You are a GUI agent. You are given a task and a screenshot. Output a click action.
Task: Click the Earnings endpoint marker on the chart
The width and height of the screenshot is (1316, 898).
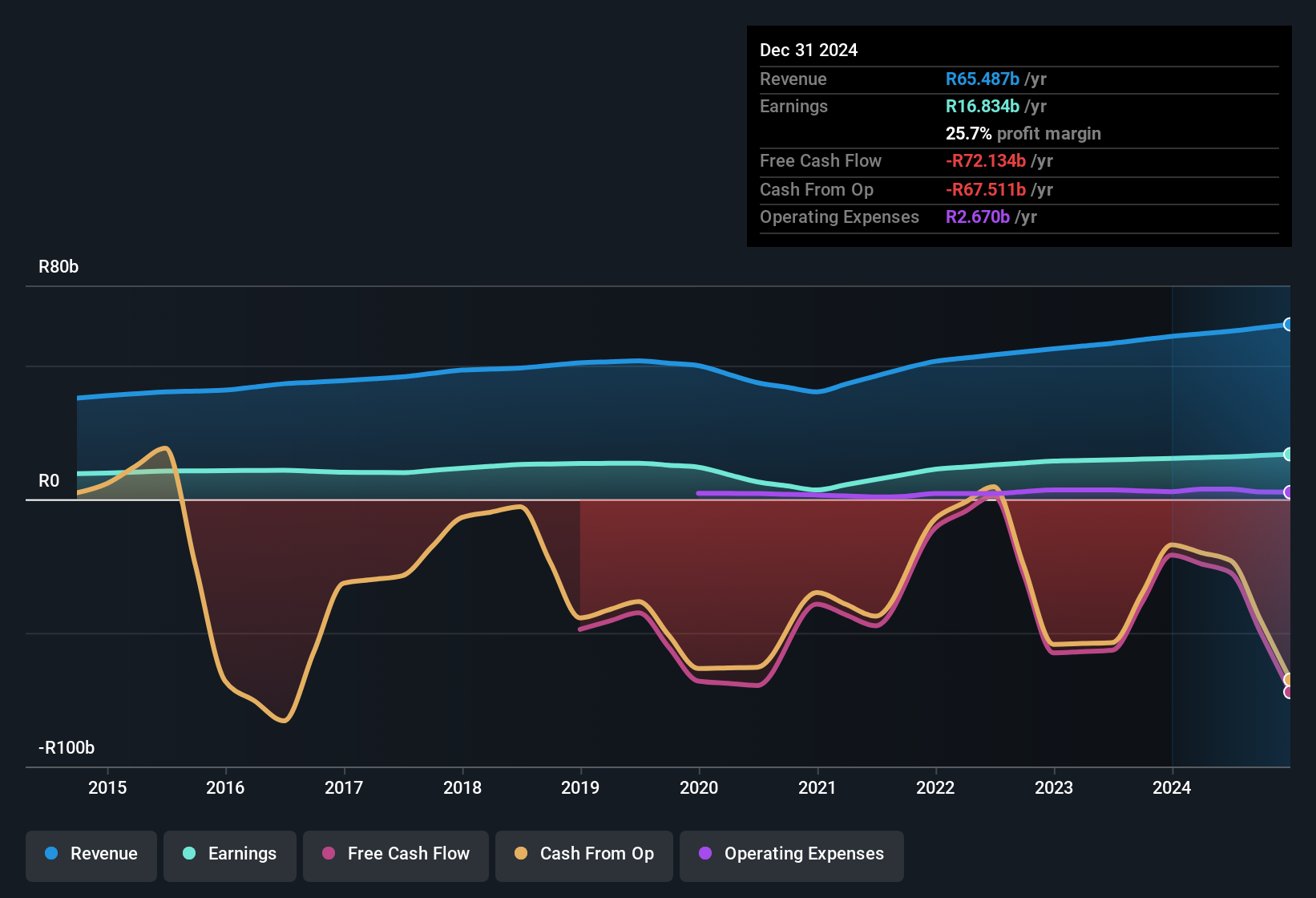[1289, 453]
